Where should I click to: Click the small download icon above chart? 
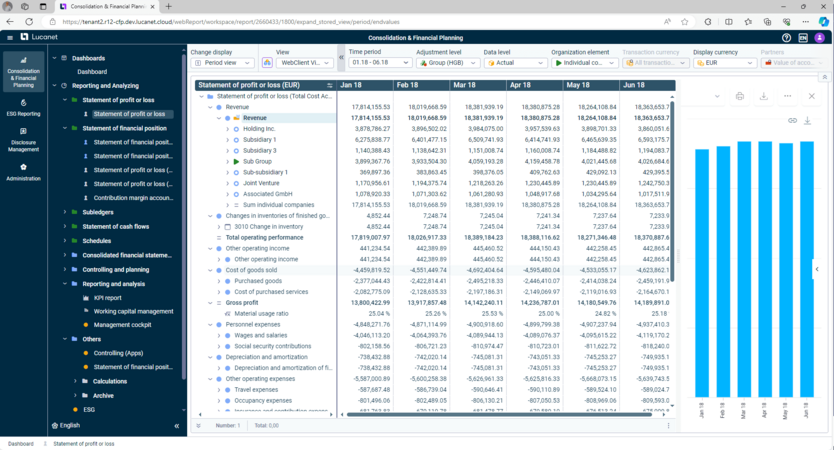[x=807, y=121]
